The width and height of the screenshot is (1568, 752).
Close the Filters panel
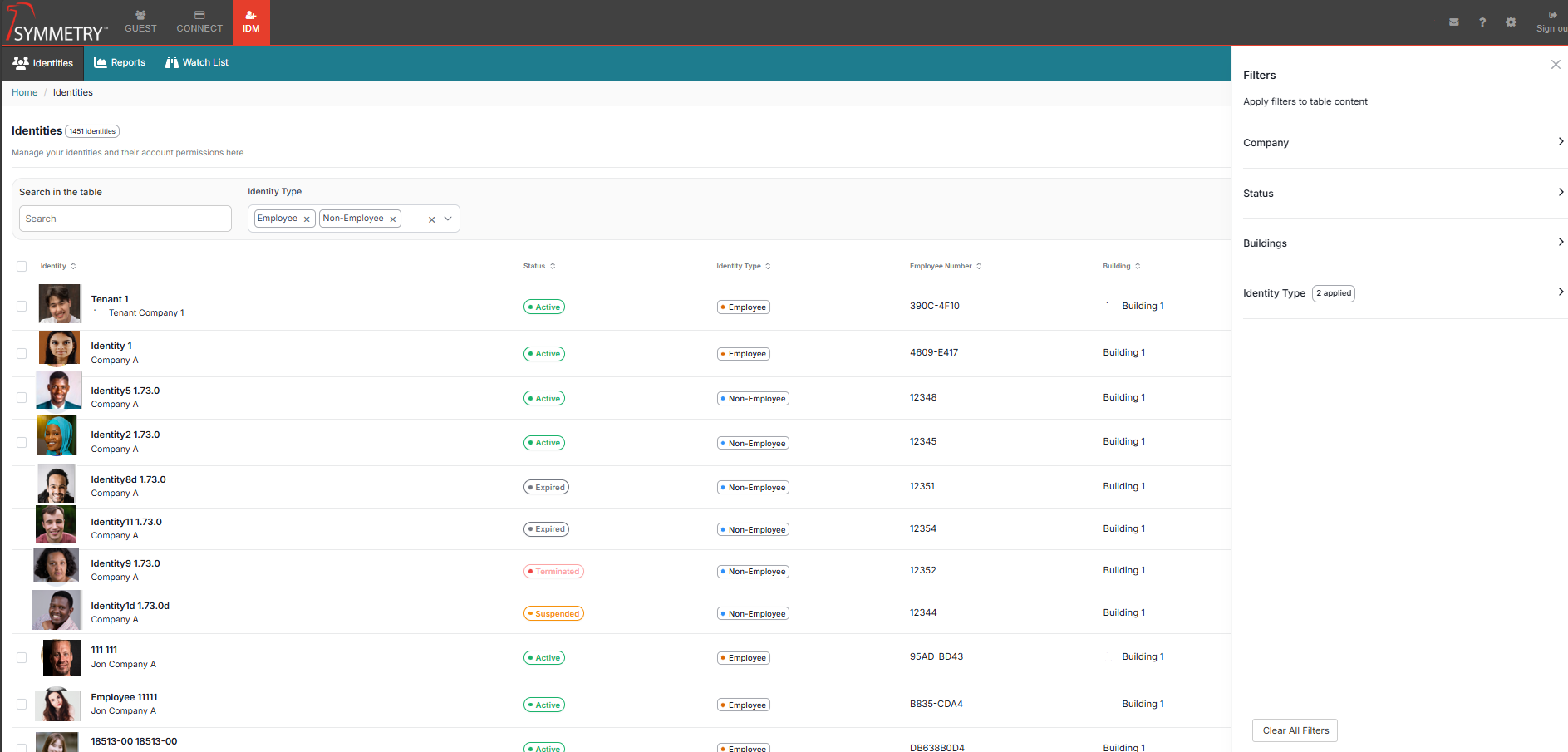tap(1556, 65)
